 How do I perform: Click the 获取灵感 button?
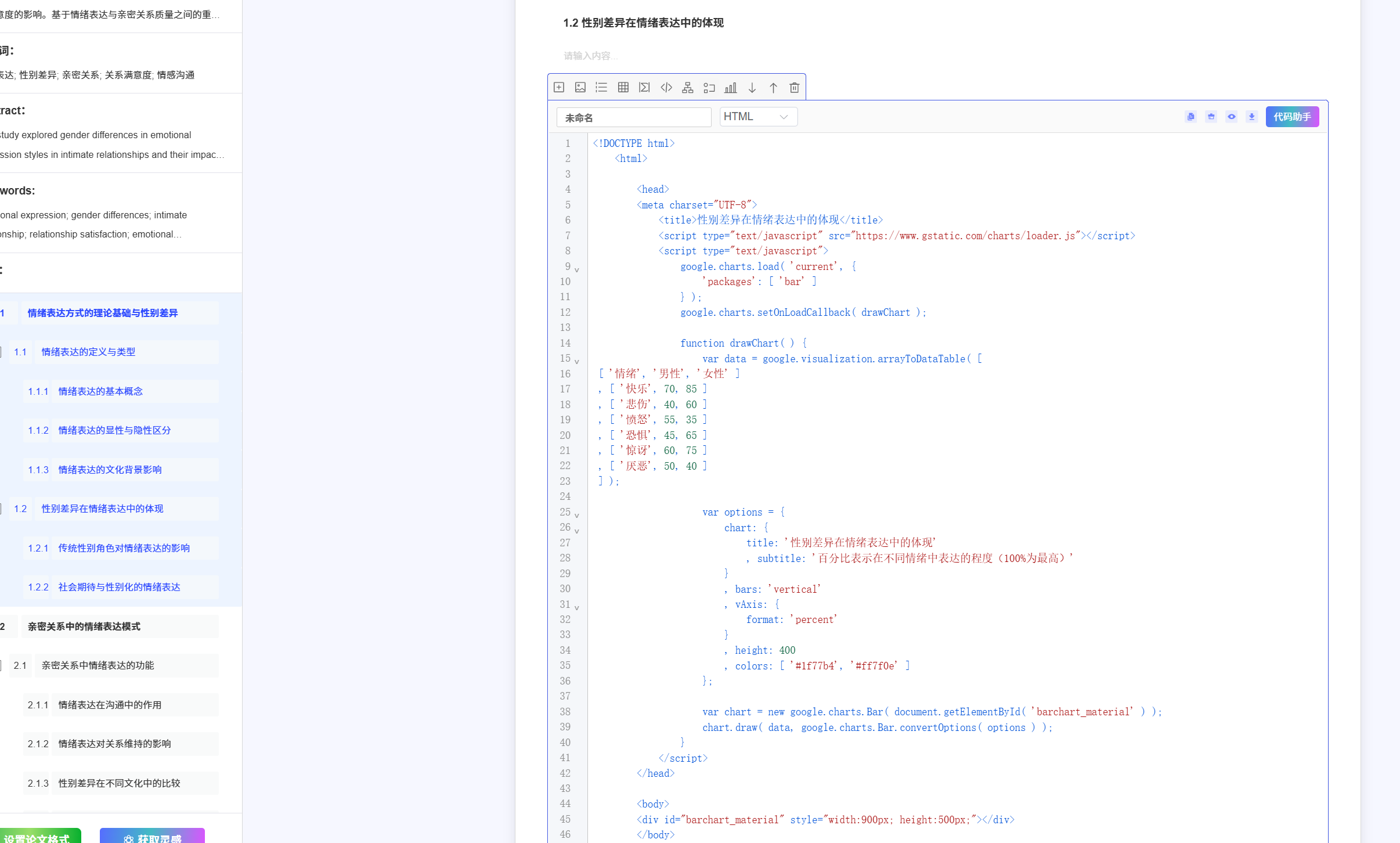152,837
